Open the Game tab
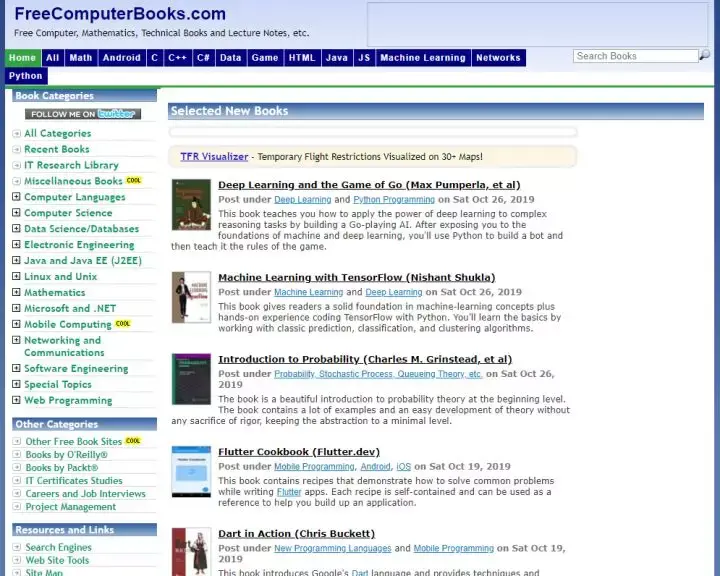Viewport: 720px width, 576px height. (265, 57)
